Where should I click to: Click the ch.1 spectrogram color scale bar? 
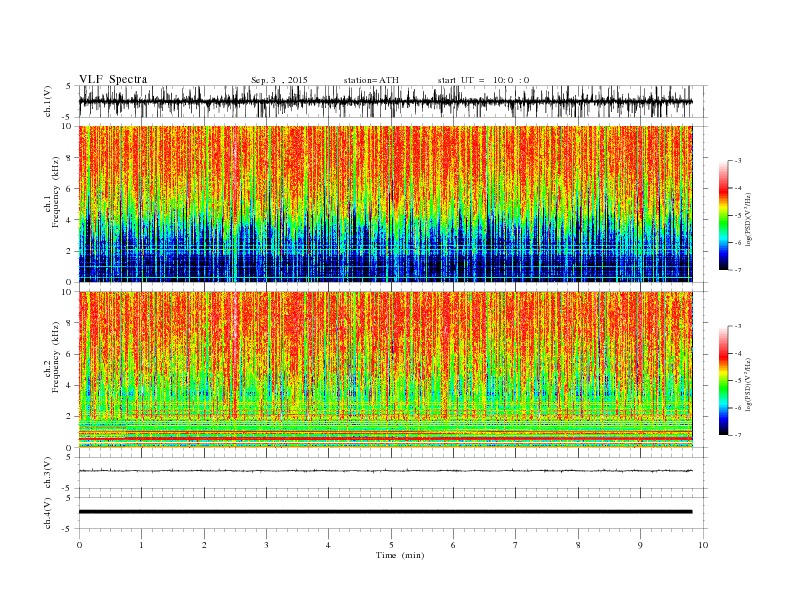coord(724,216)
